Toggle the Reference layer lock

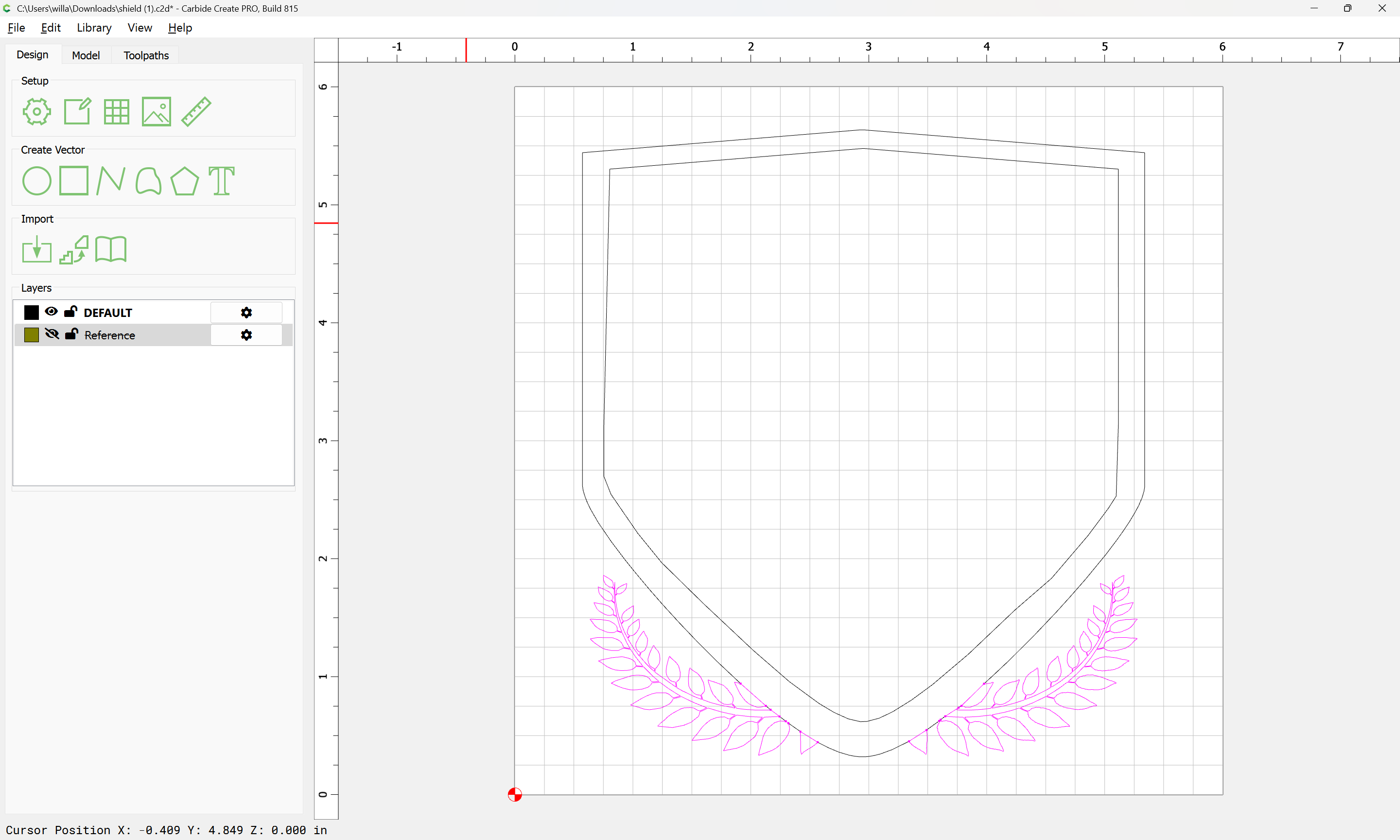coord(71,334)
